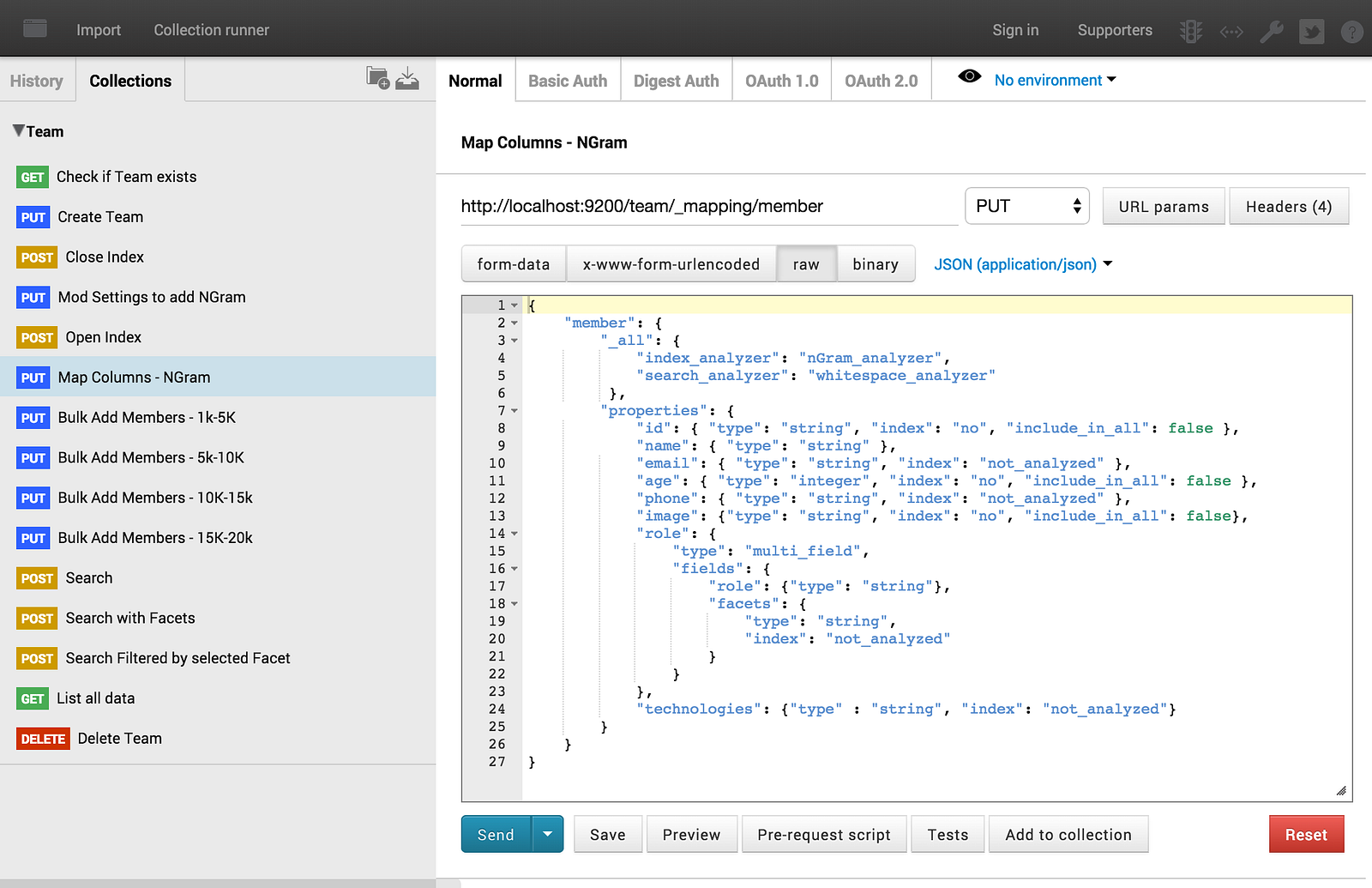
Task: Select the Basic Auth tab
Action: click(568, 81)
